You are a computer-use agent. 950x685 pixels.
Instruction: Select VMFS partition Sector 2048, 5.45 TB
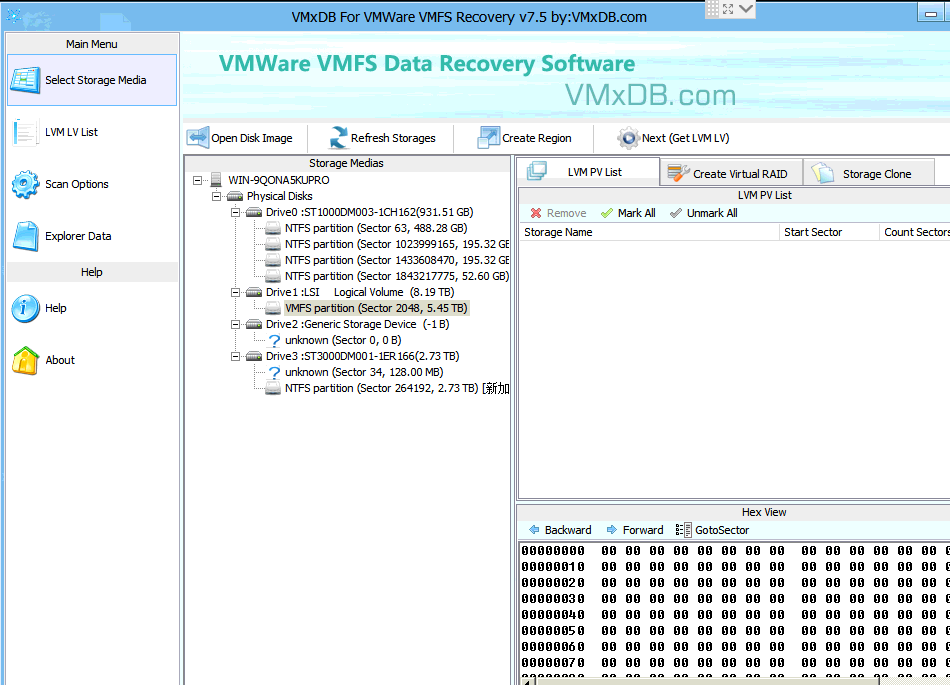click(376, 308)
